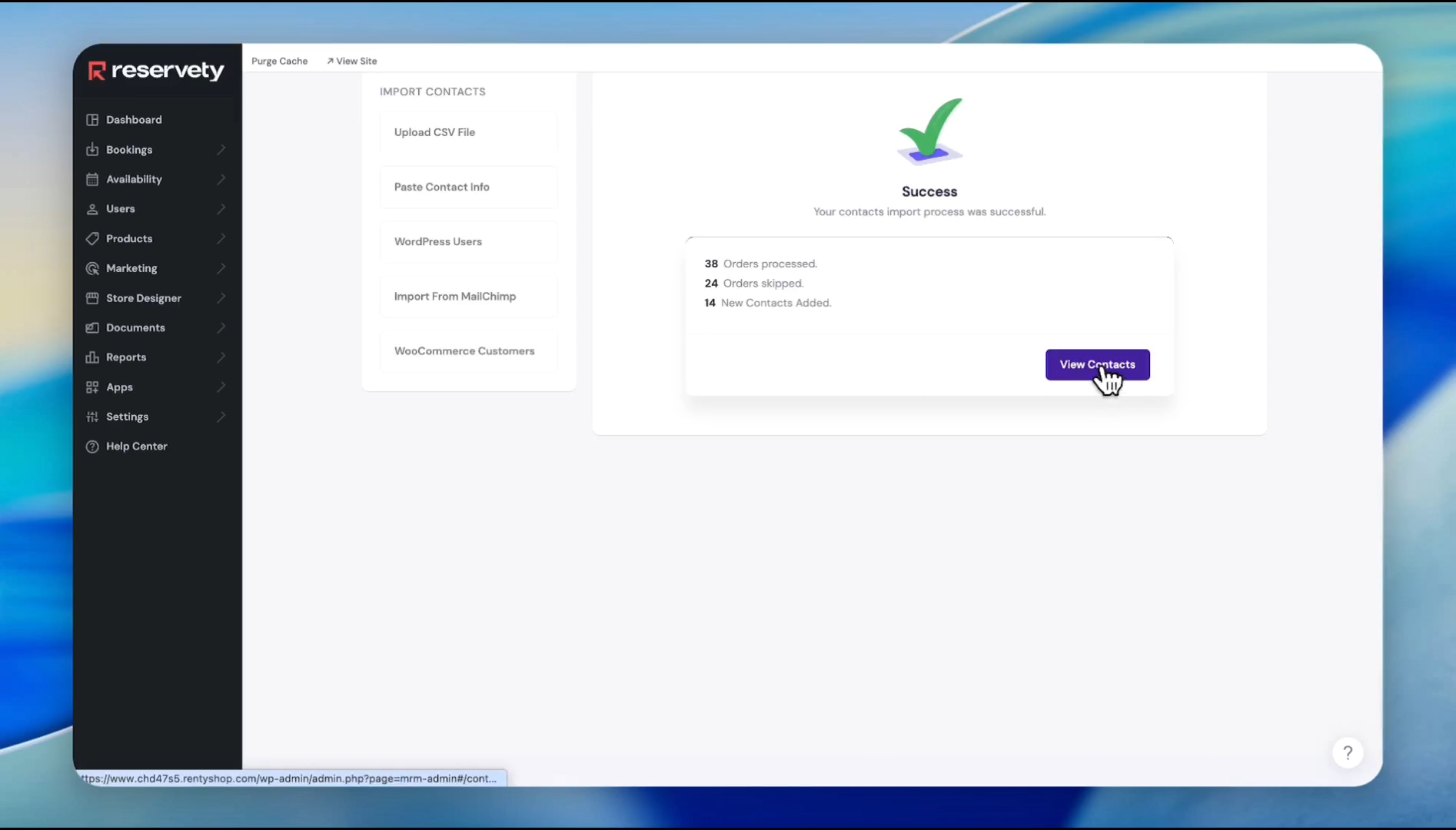Select the Documents sidebar label
The width and height of the screenshot is (1456, 830).
(135, 327)
